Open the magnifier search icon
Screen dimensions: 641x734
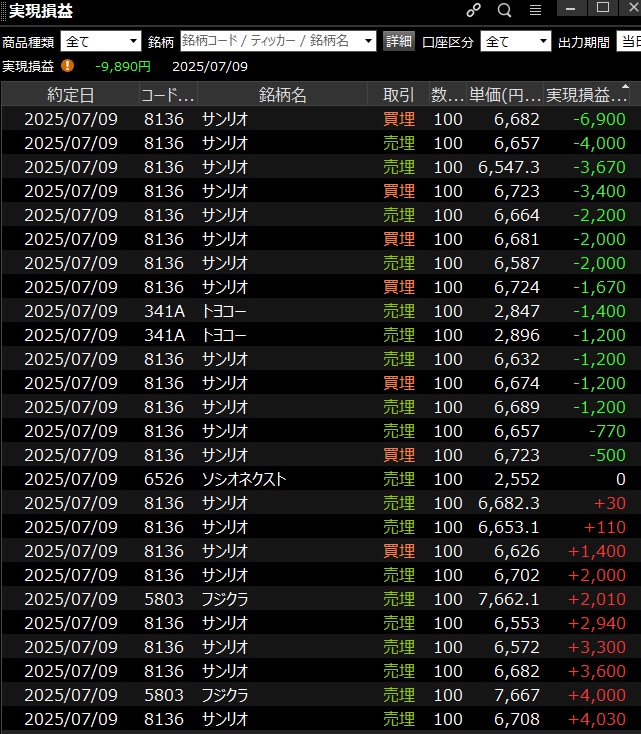coord(504,10)
